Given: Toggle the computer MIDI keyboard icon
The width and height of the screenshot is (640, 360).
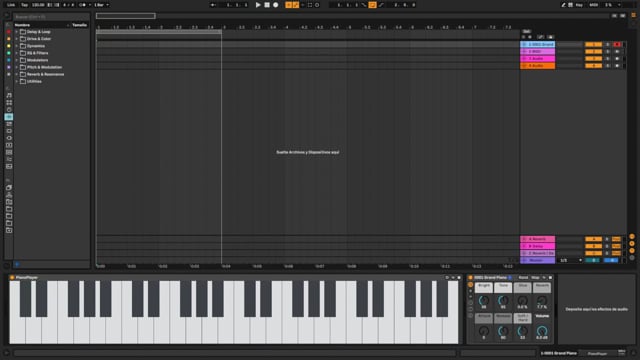Looking at the screenshot, I should (570, 5).
